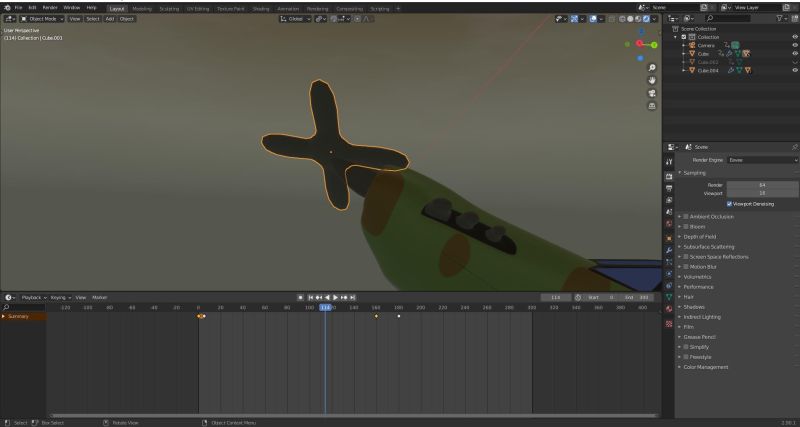Open the timeline Keying menu

[60, 297]
